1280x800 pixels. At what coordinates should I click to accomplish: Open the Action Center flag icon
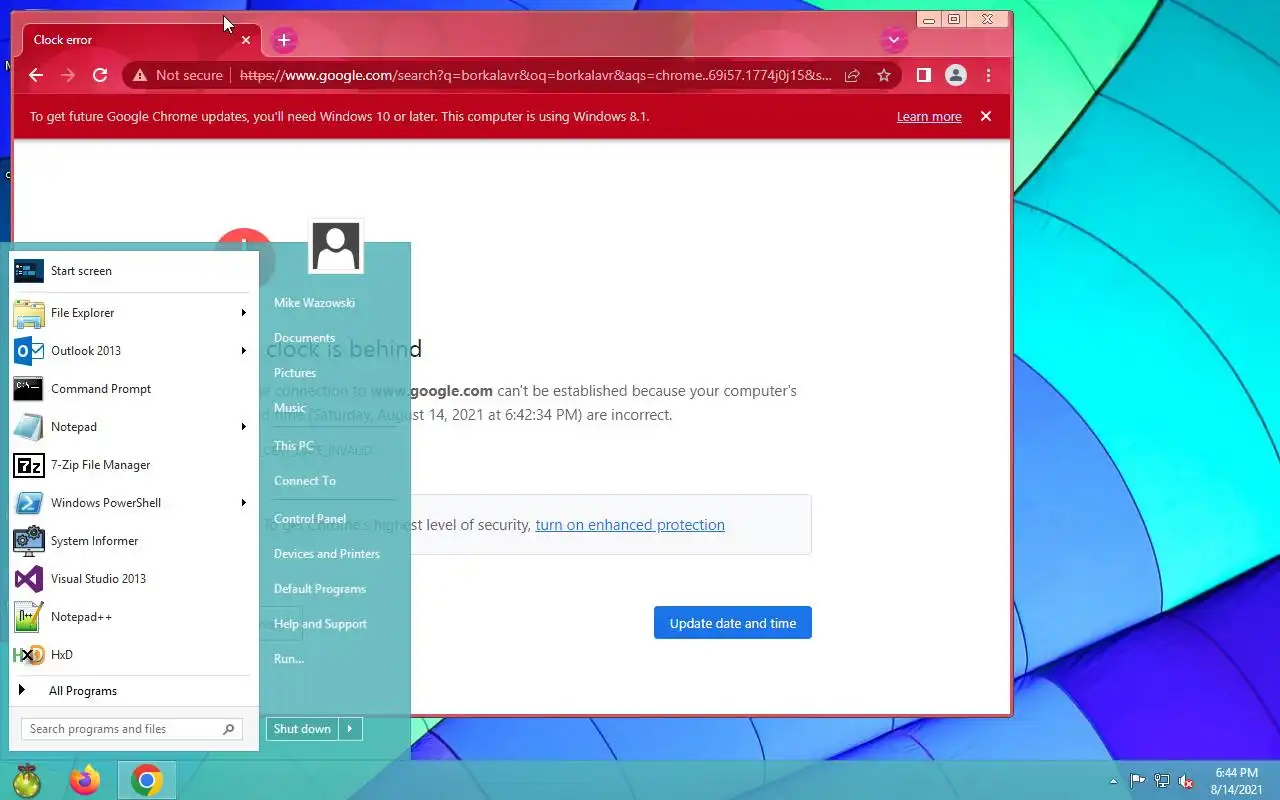1138,781
